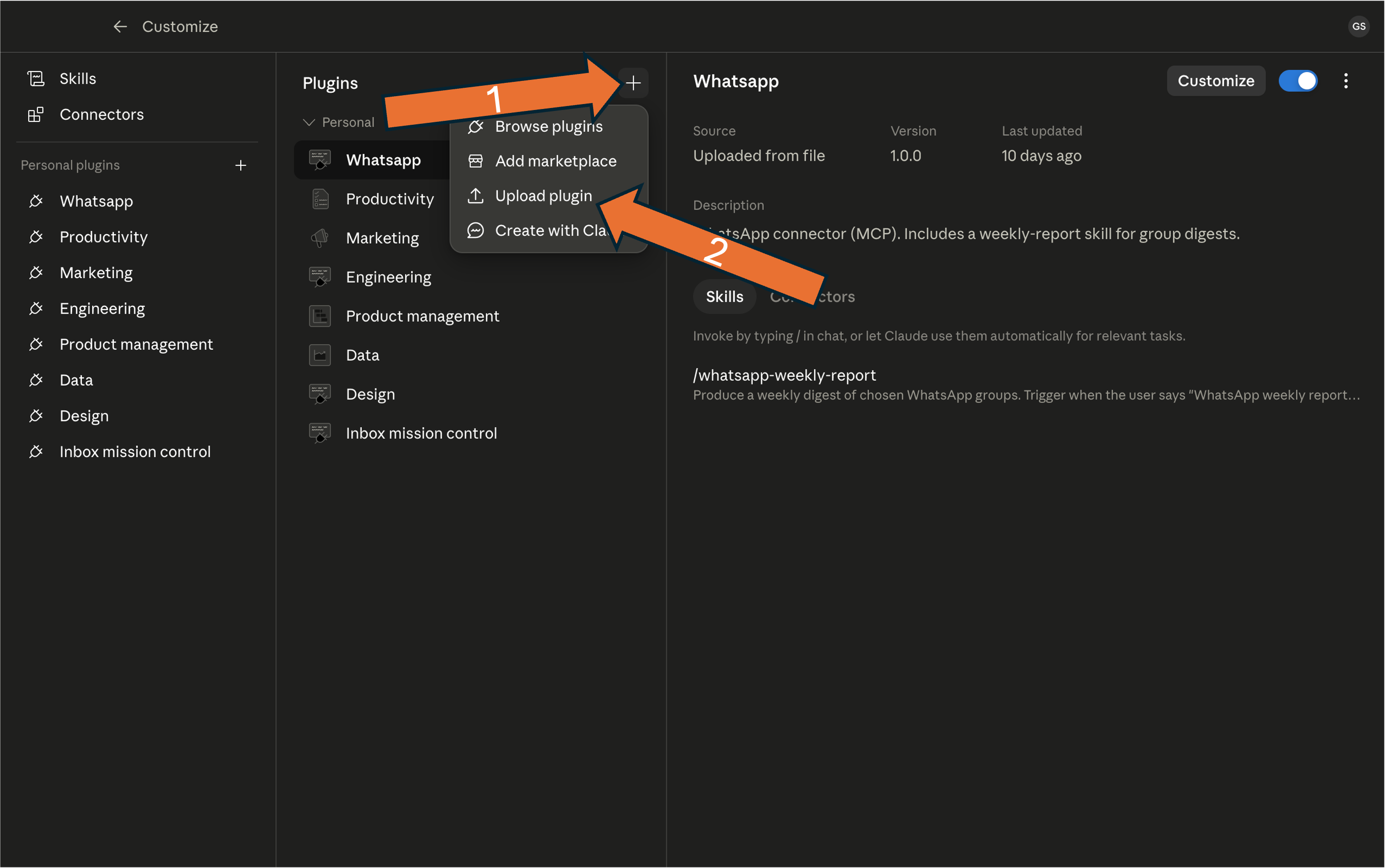1386x868 pixels.
Task: Click the 'Uploaded from file' source value
Action: [758, 155]
